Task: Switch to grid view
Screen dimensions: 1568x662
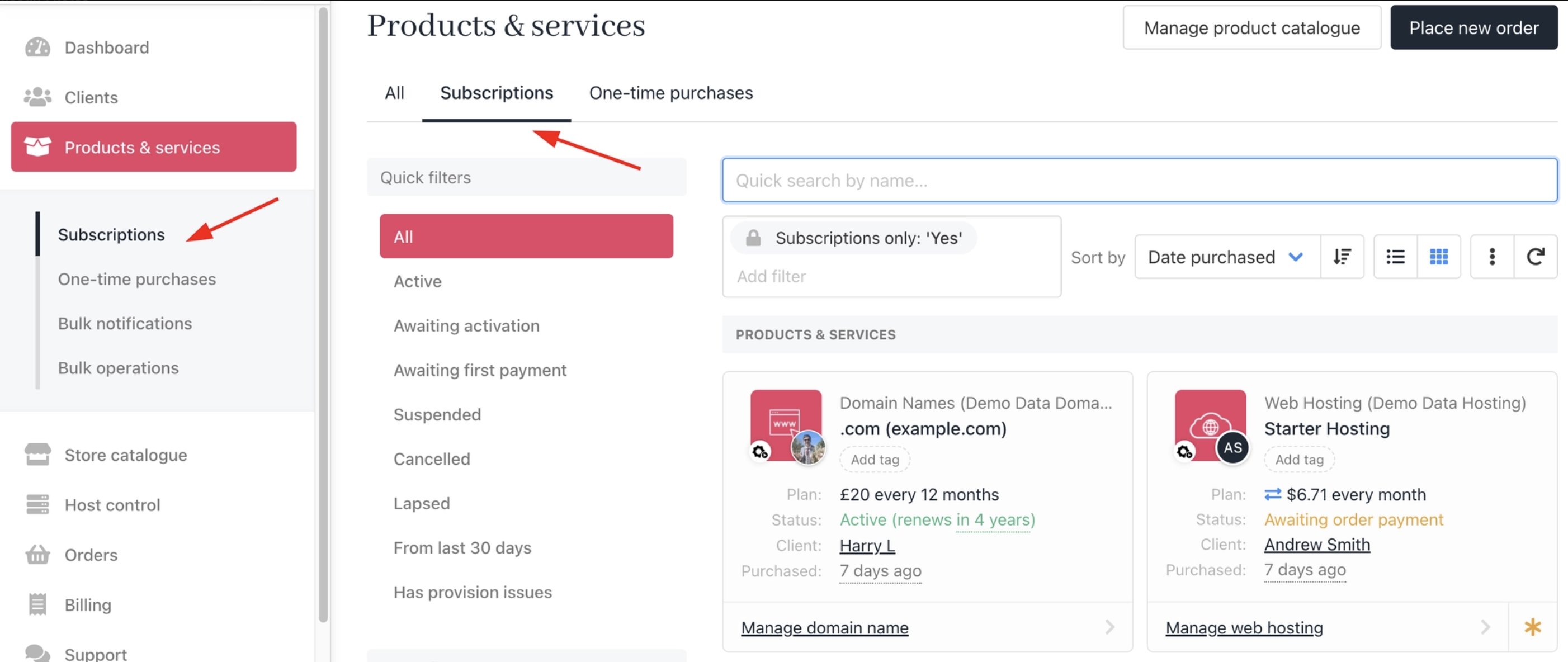Action: click(1439, 257)
